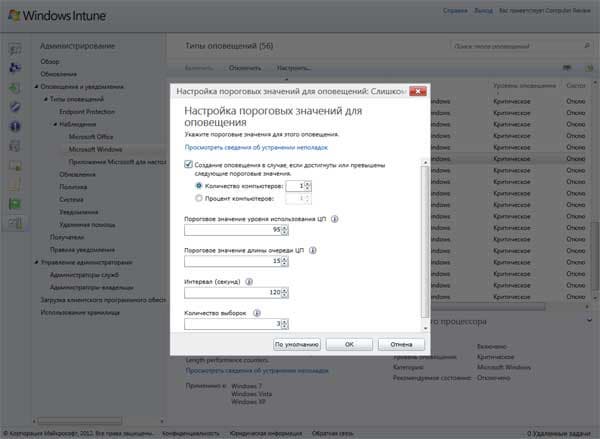Click stepper arrows of Интервал field

click(284, 292)
